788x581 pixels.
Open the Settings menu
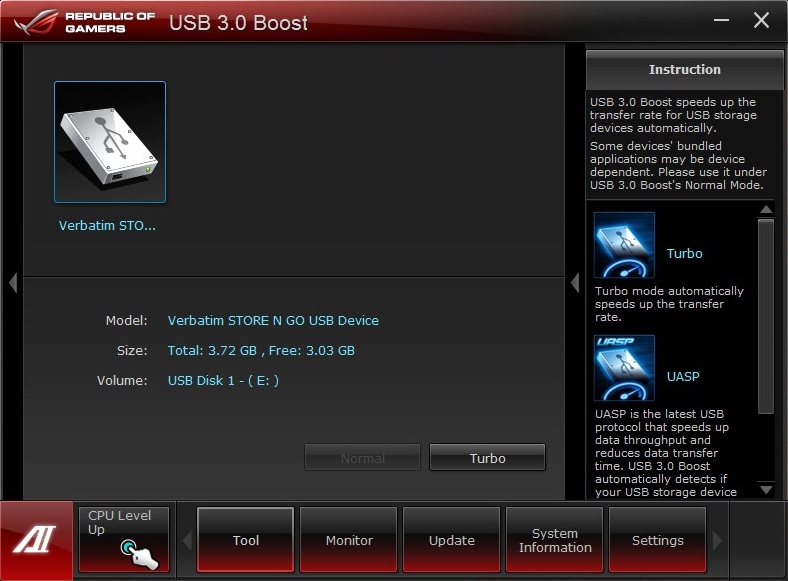[657, 540]
